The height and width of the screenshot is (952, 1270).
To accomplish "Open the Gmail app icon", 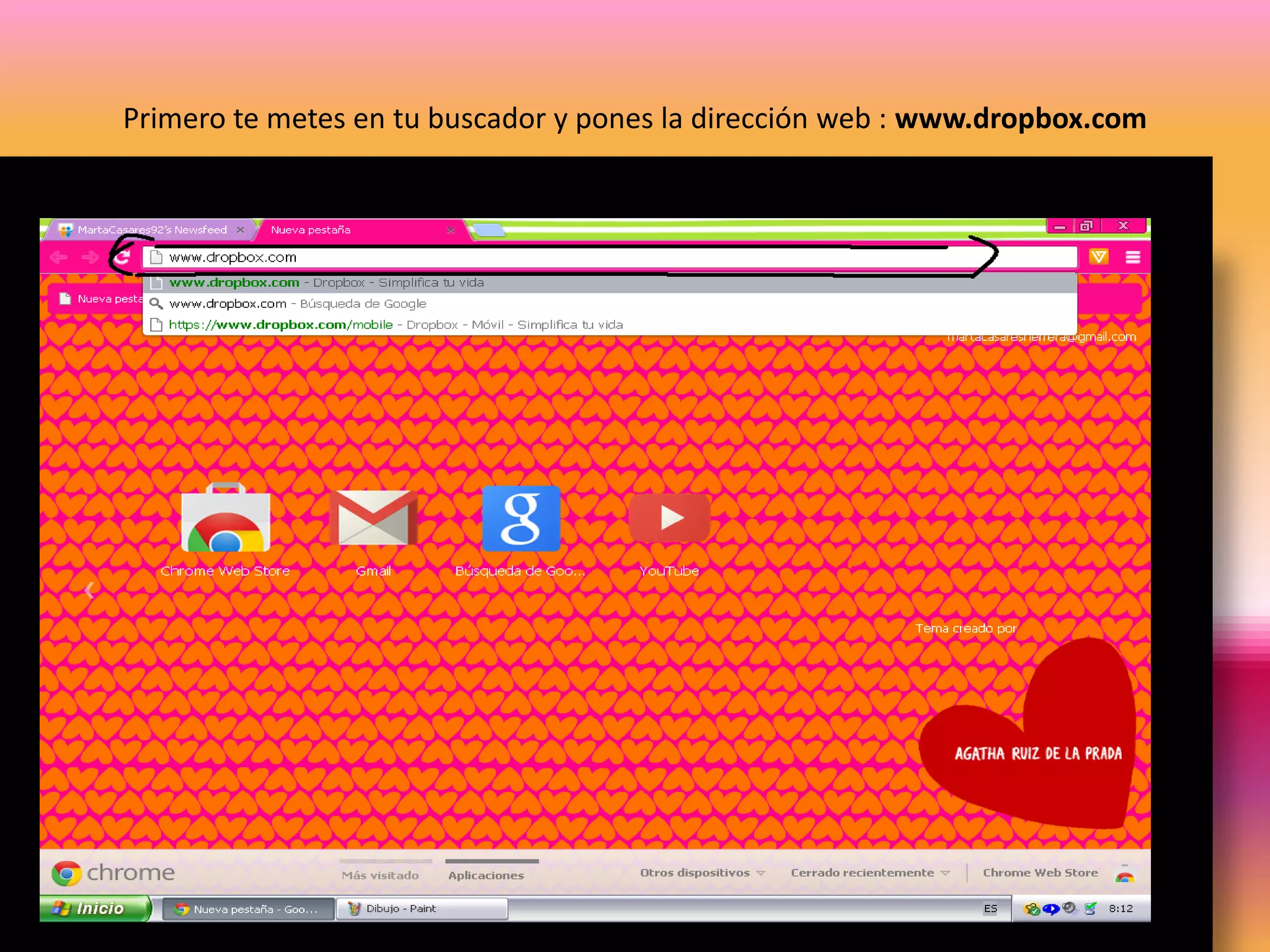I will tap(373, 518).
